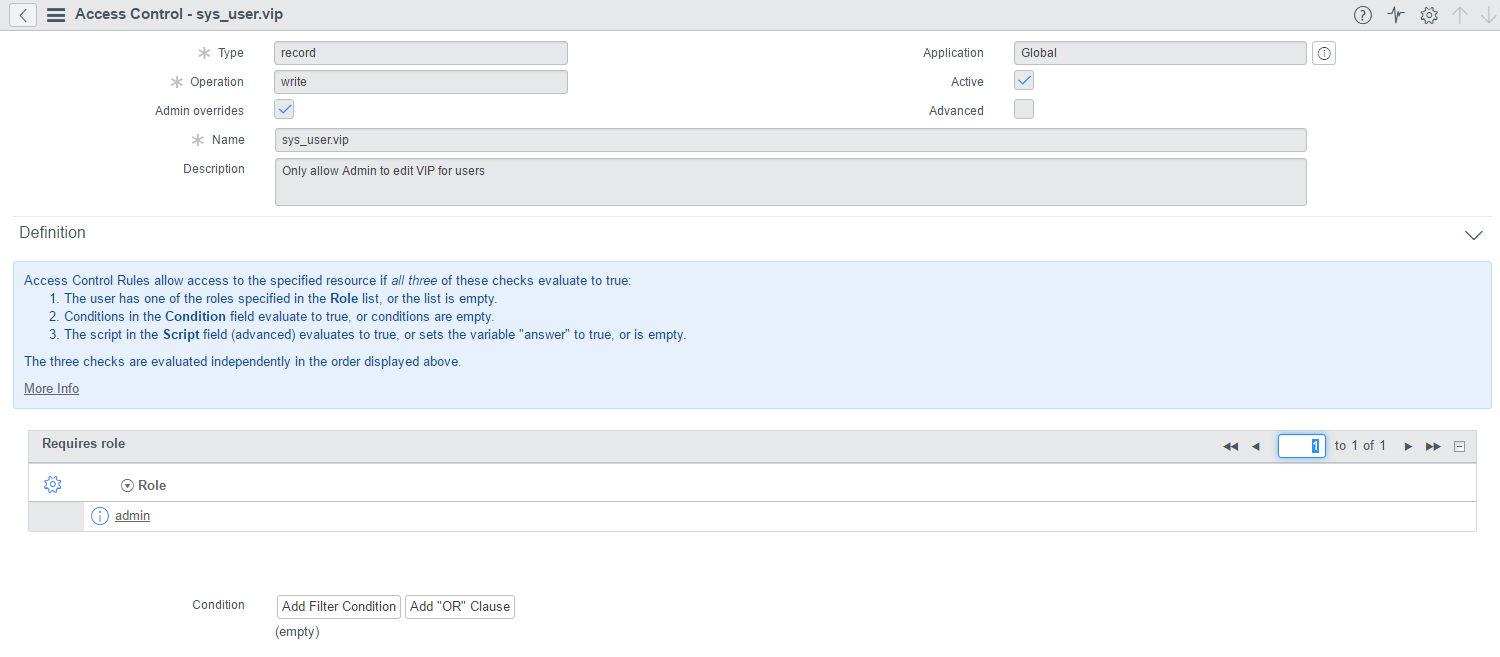Toggle the Admin overrides checkbox
Screen dimensions: 1500x657
click(x=284, y=110)
